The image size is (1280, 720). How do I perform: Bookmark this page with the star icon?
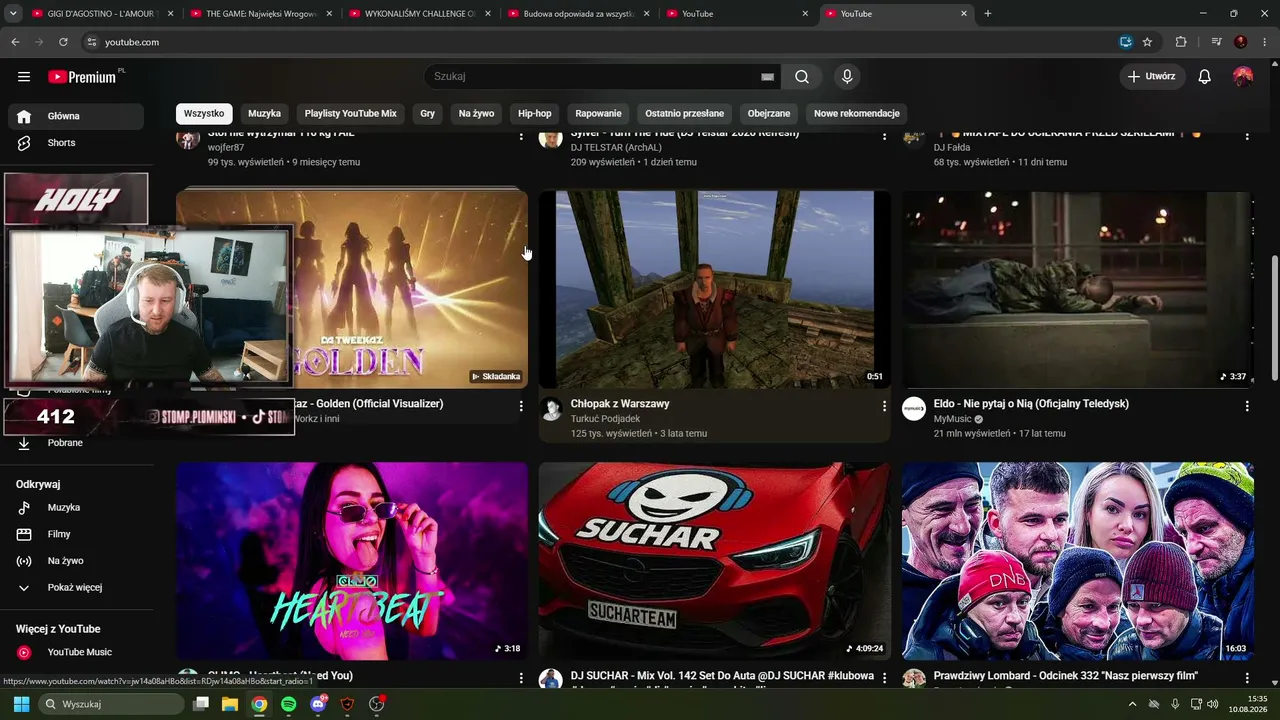coord(1147,42)
